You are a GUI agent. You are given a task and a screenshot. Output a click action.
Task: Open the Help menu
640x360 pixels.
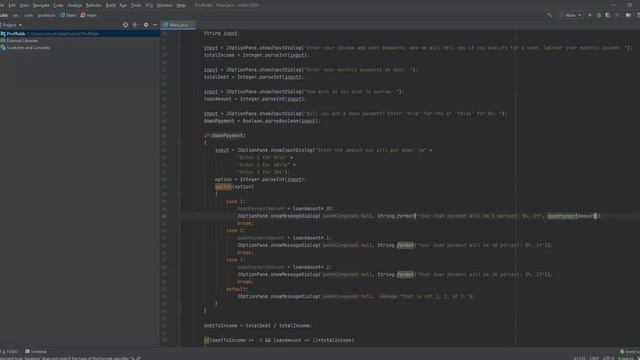point(181,5)
